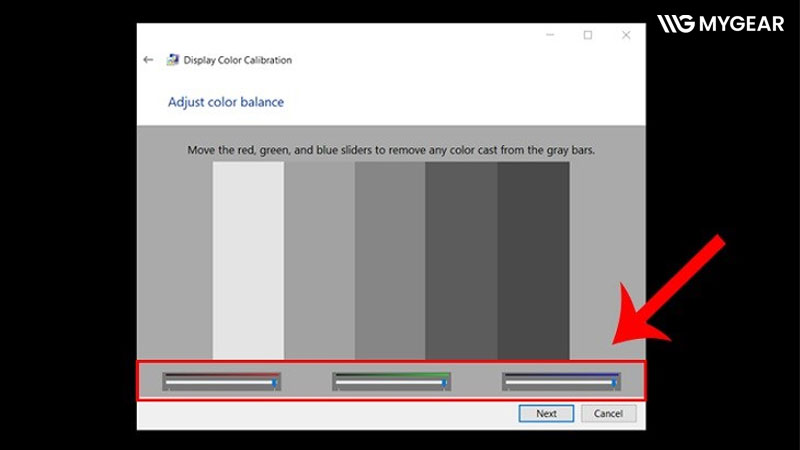Viewport: 800px width, 450px height.
Task: Maximize the calibration window
Action: point(588,35)
